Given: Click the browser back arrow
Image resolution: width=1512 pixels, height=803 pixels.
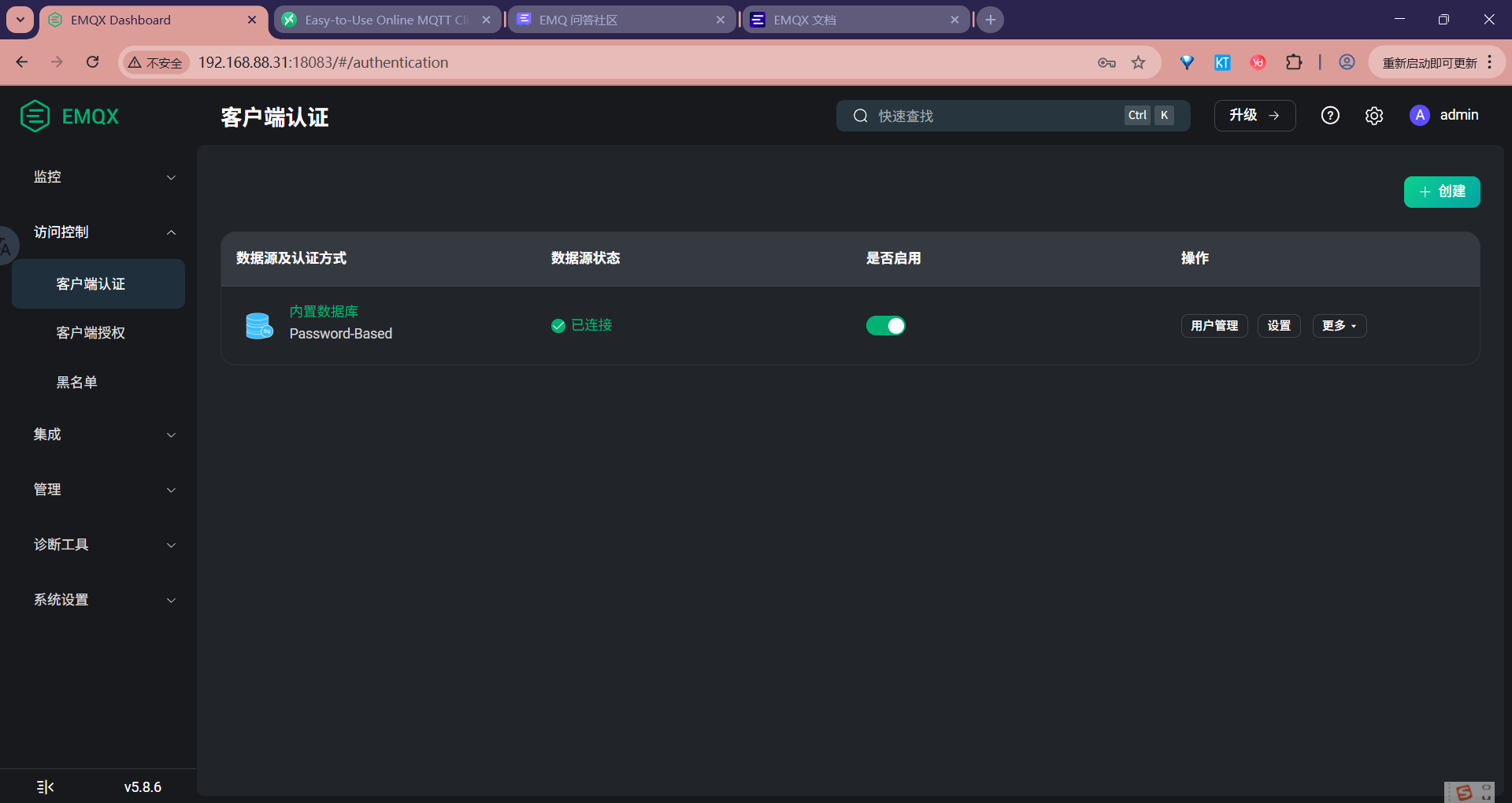Looking at the screenshot, I should (x=22, y=62).
